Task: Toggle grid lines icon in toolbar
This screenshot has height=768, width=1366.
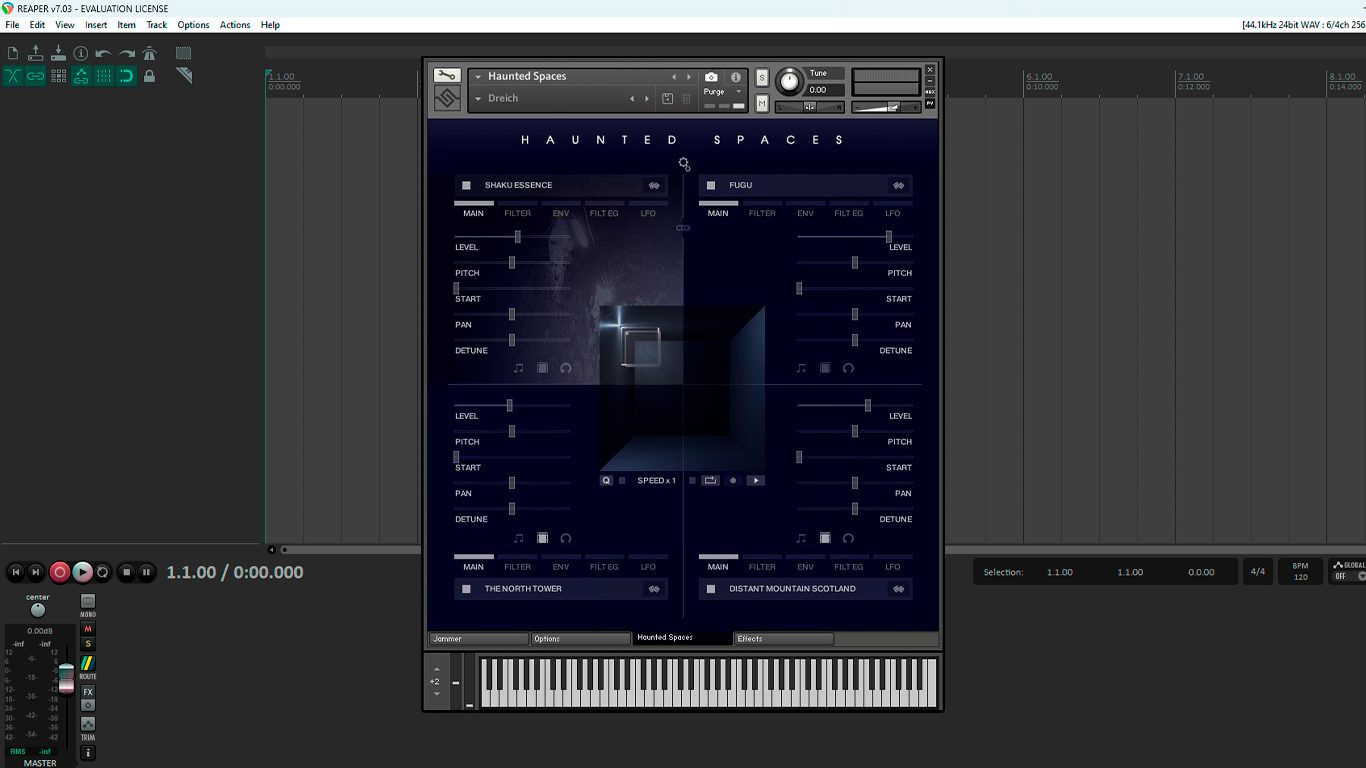Action: pos(104,76)
